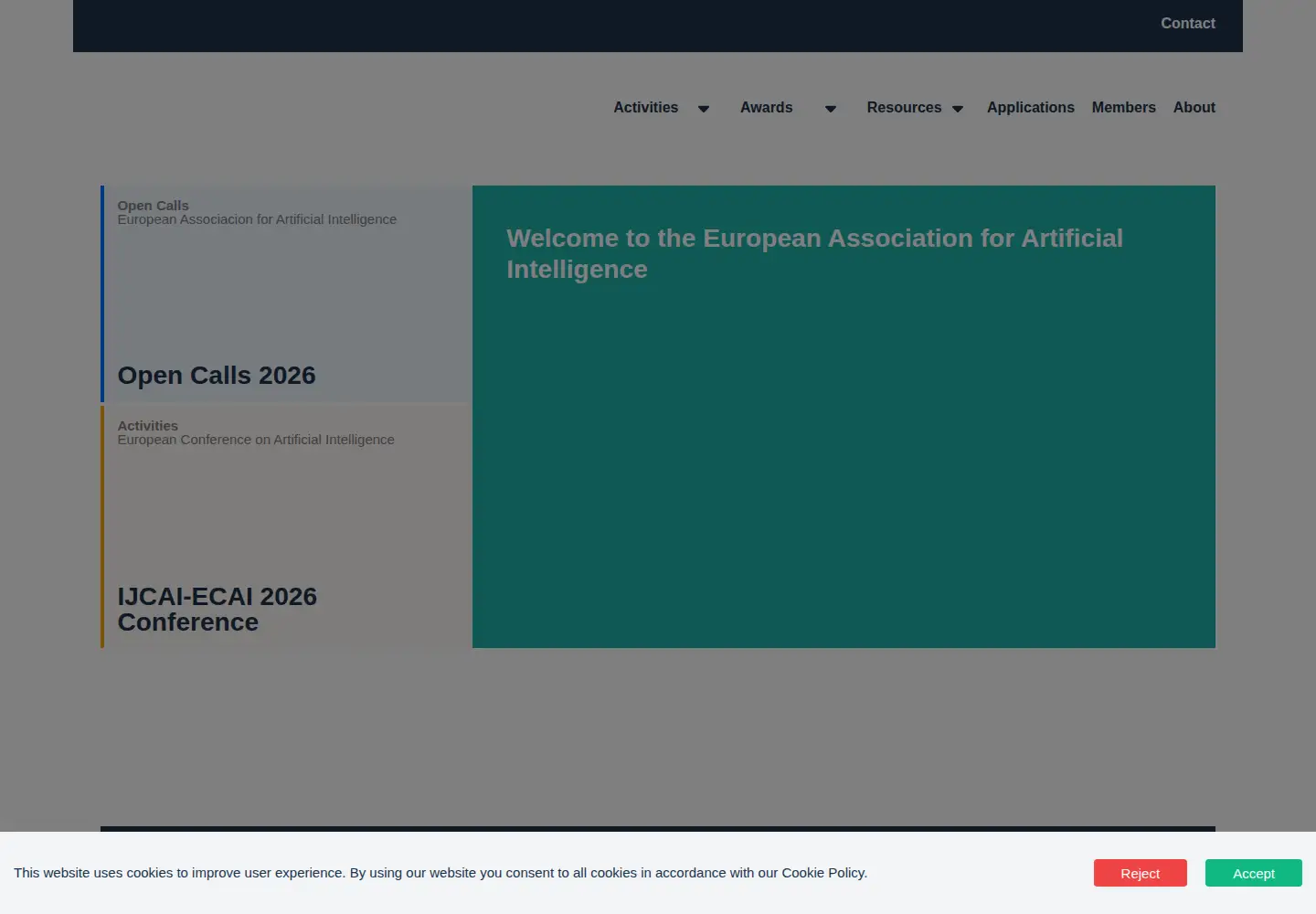Viewport: 1316px width, 914px height.
Task: Reject the cookie consent
Action: coord(1140,873)
